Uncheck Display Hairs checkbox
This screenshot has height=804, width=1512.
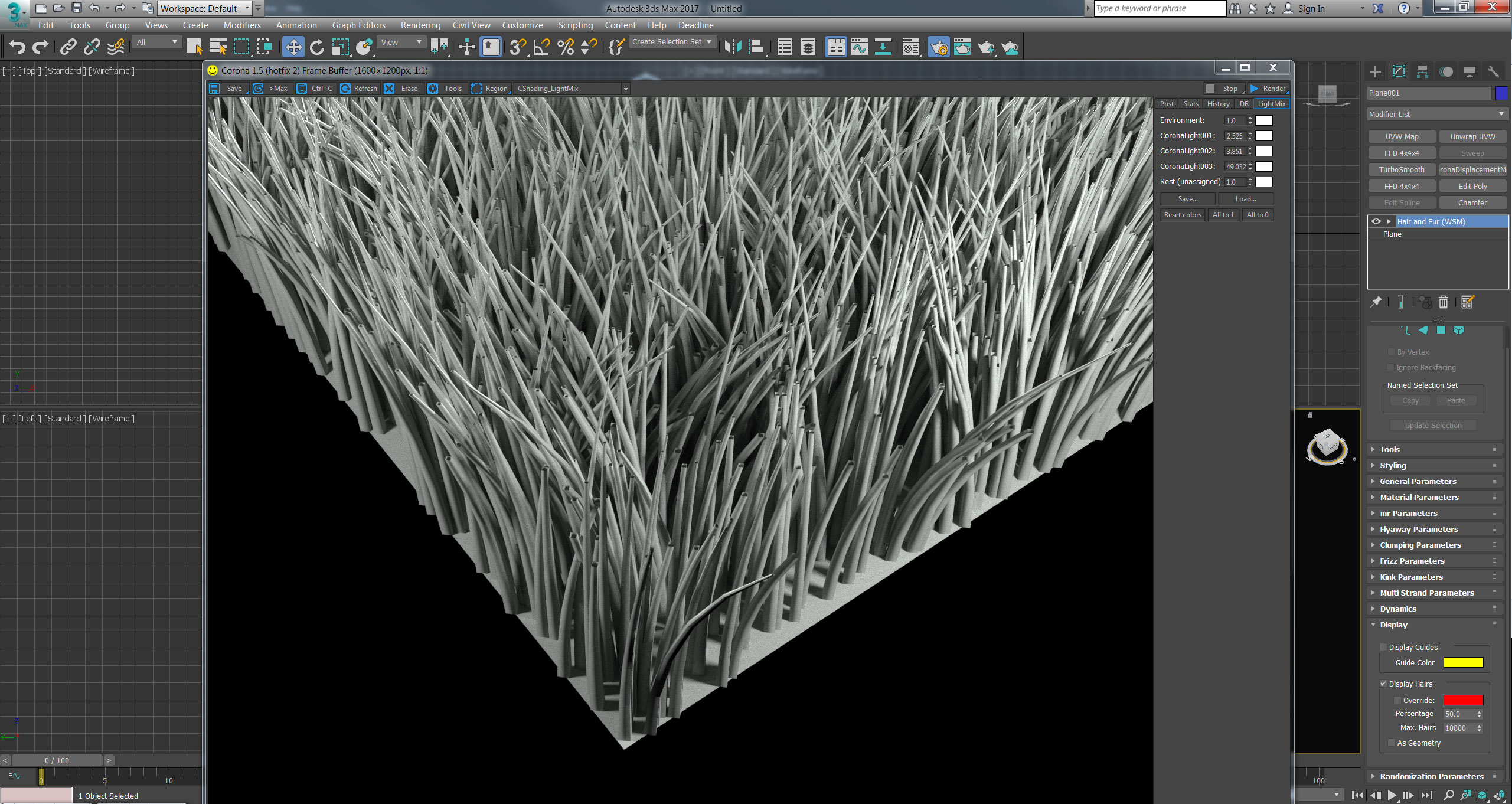[x=1383, y=684]
